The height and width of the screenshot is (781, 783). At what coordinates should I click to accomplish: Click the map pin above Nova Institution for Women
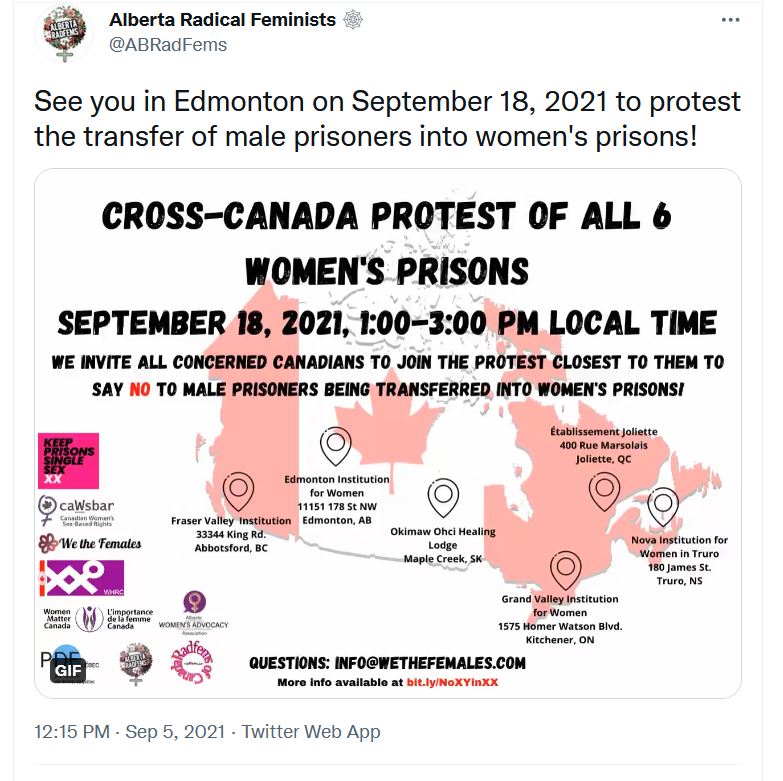(x=663, y=507)
